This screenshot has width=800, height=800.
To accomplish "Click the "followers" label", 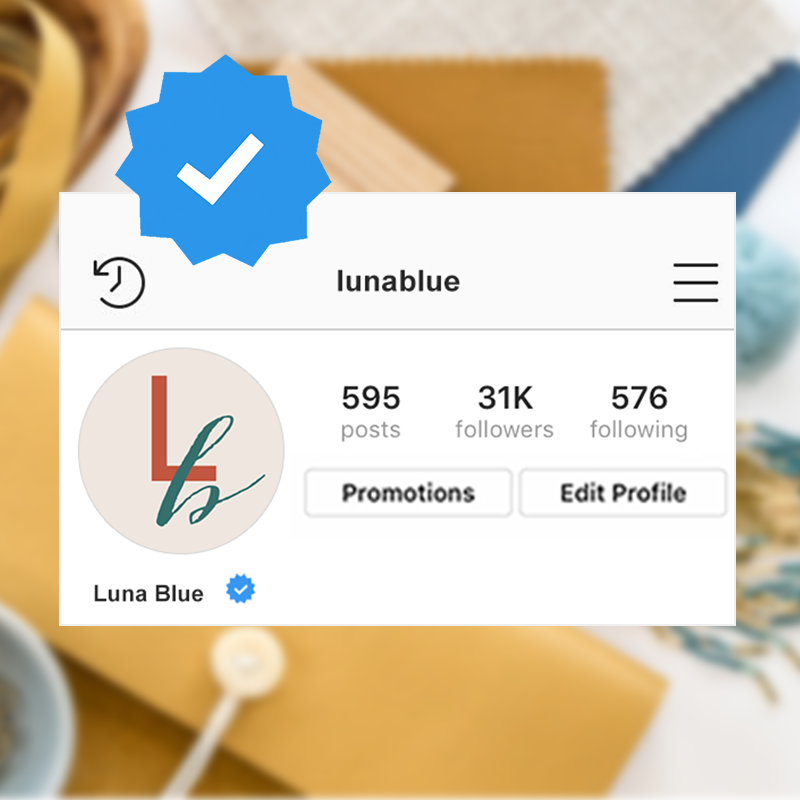I will (505, 430).
